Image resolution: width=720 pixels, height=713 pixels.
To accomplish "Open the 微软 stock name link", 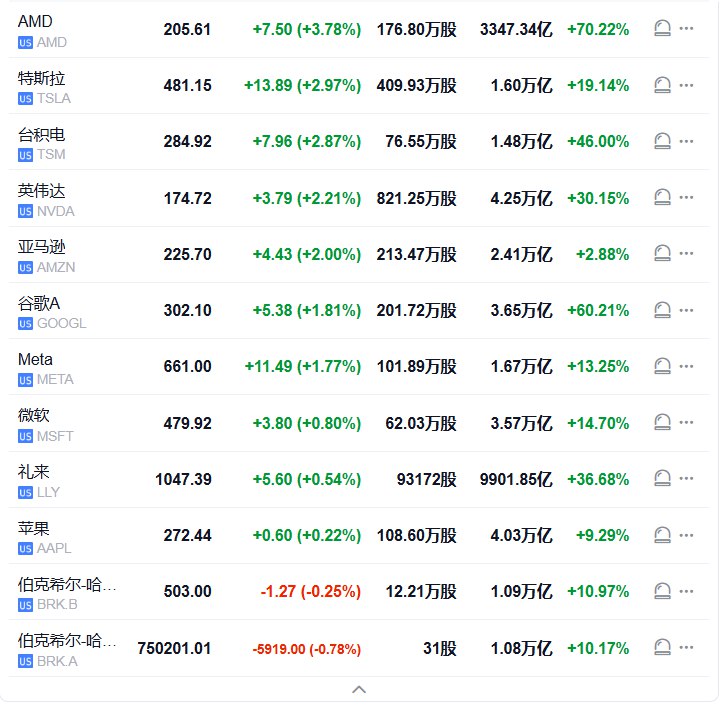I will pyautogui.click(x=33, y=415).
